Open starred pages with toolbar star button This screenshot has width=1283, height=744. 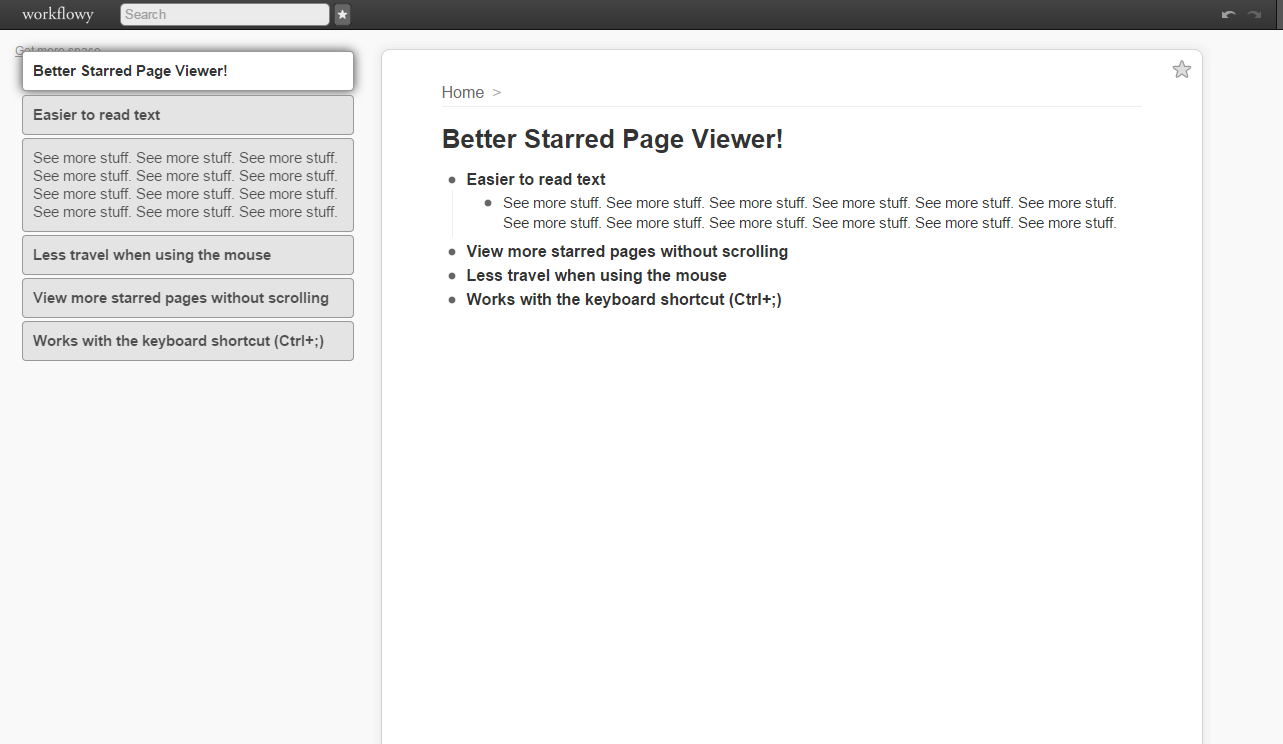tap(342, 14)
